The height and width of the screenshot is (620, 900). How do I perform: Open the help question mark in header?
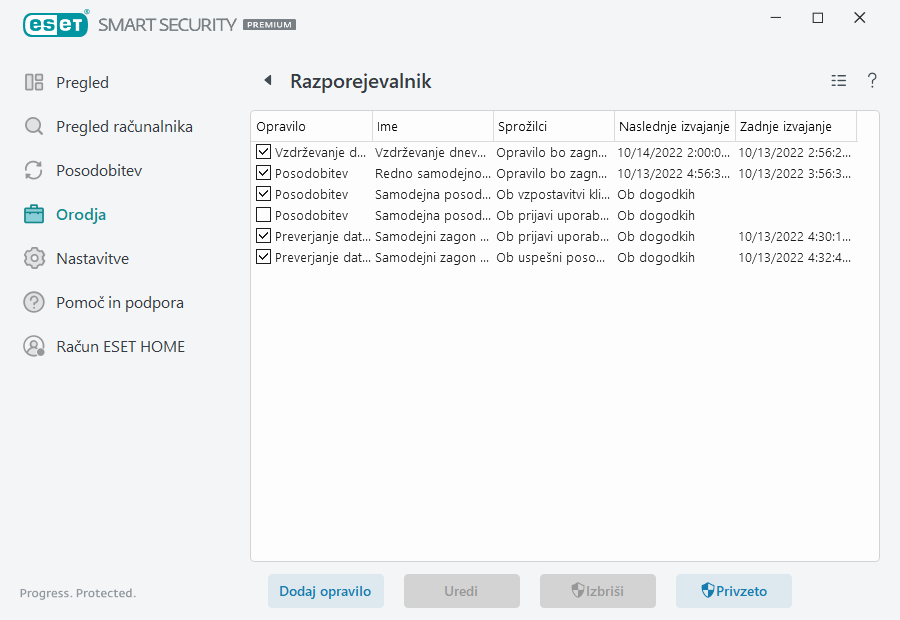click(x=872, y=81)
